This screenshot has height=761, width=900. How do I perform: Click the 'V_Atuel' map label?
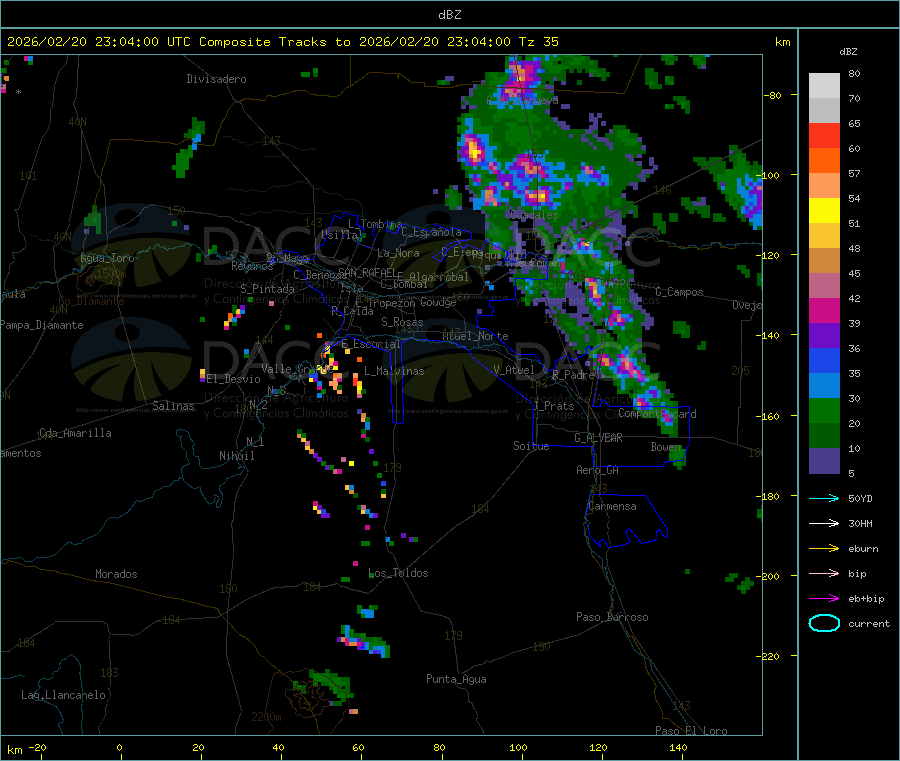tap(514, 370)
